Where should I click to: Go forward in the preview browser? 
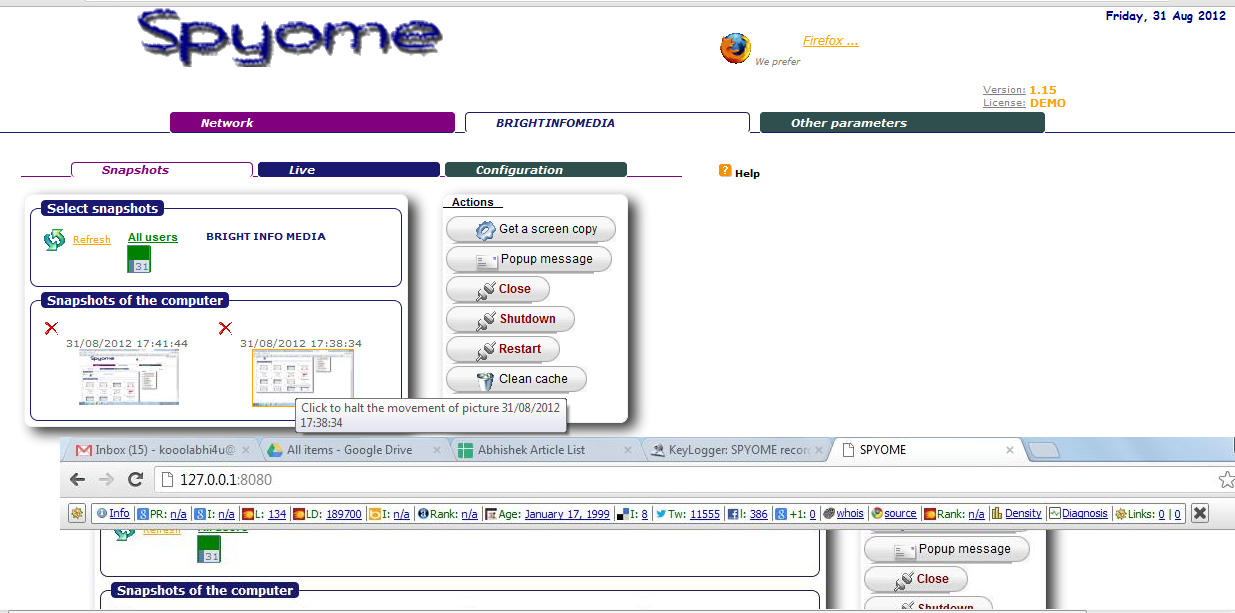[x=106, y=480]
